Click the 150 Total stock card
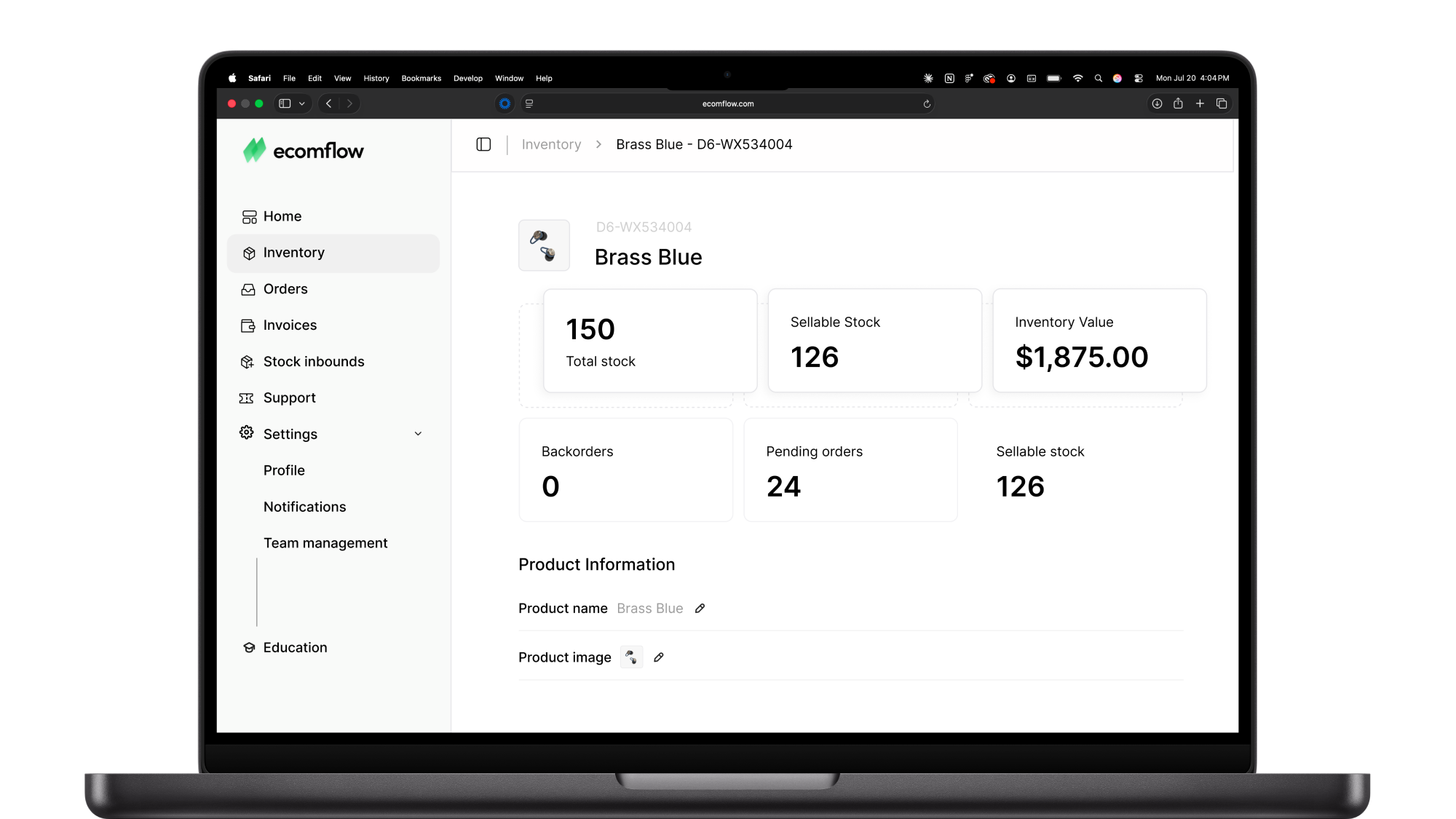The width and height of the screenshot is (1456, 819). pos(650,341)
